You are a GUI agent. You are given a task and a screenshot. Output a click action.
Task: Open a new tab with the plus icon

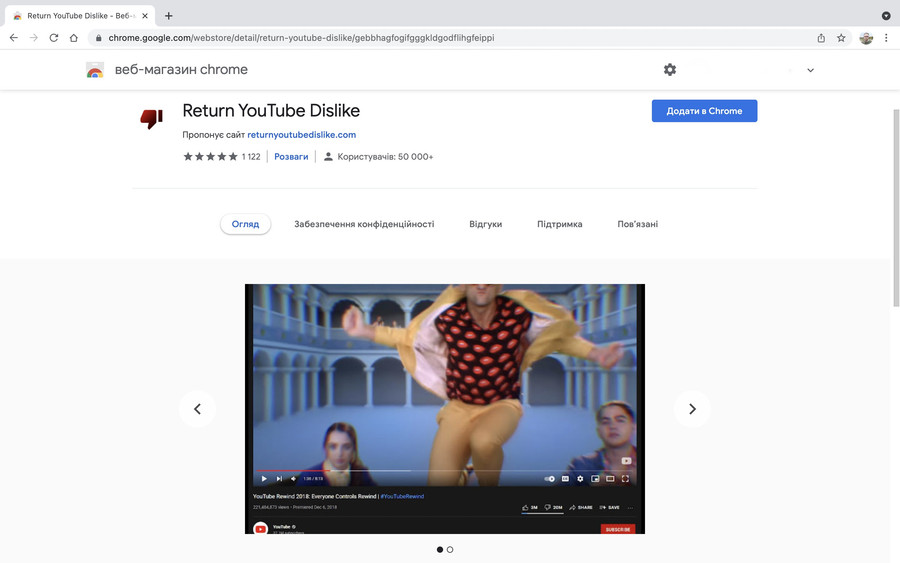coord(169,16)
